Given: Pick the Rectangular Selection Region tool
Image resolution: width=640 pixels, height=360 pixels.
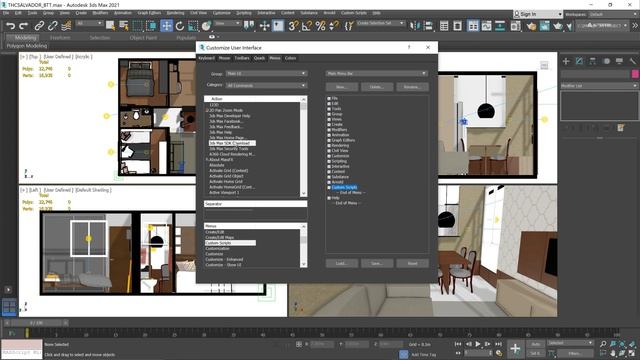Looking at the screenshot, I should (x=138, y=26).
